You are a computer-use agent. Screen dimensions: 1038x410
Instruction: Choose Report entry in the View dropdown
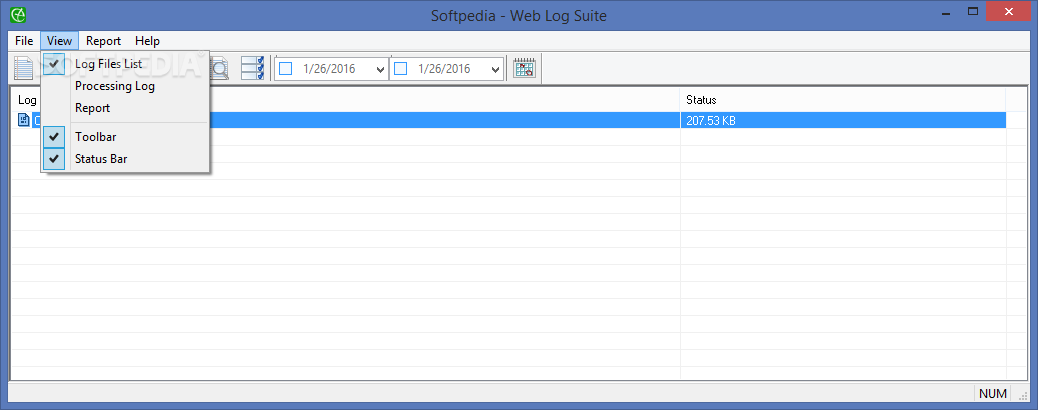[x=126, y=108]
